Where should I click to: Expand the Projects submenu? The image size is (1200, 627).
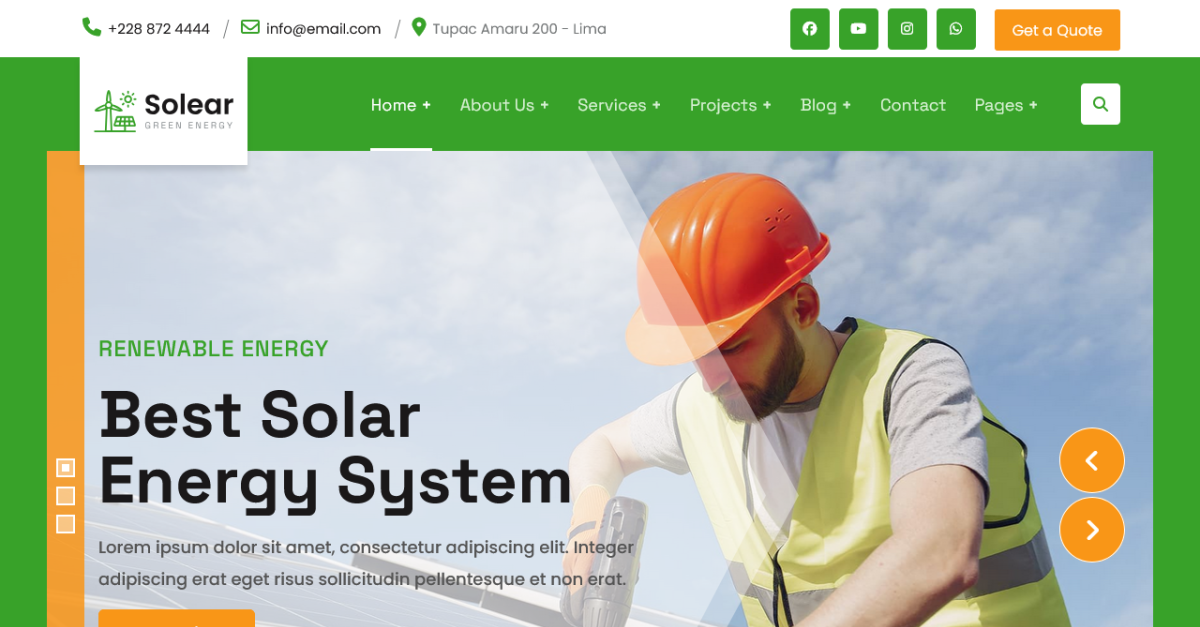click(x=731, y=105)
